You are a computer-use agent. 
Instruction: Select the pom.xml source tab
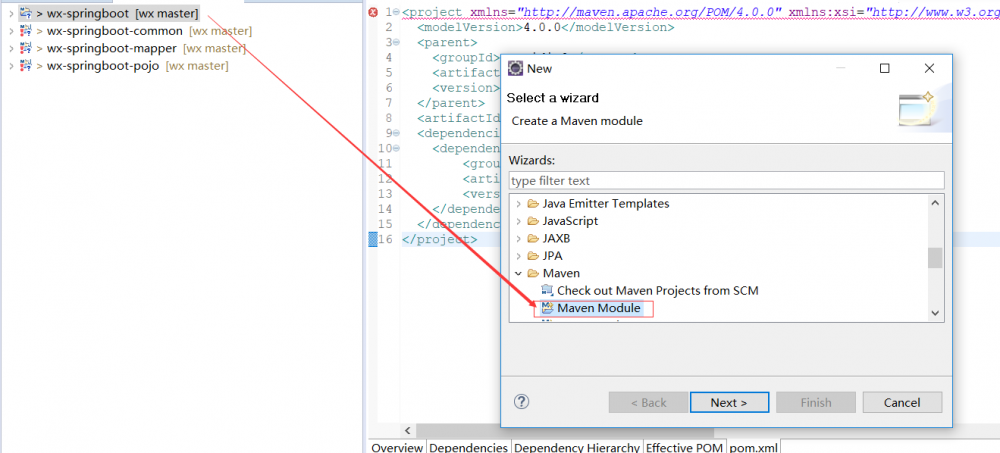(x=753, y=447)
